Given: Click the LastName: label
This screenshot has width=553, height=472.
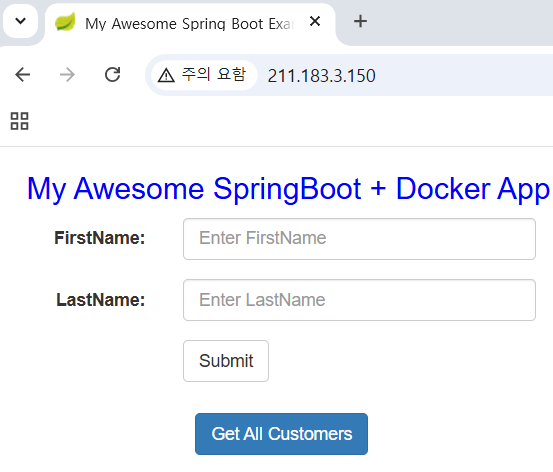Looking at the screenshot, I should [101, 300].
